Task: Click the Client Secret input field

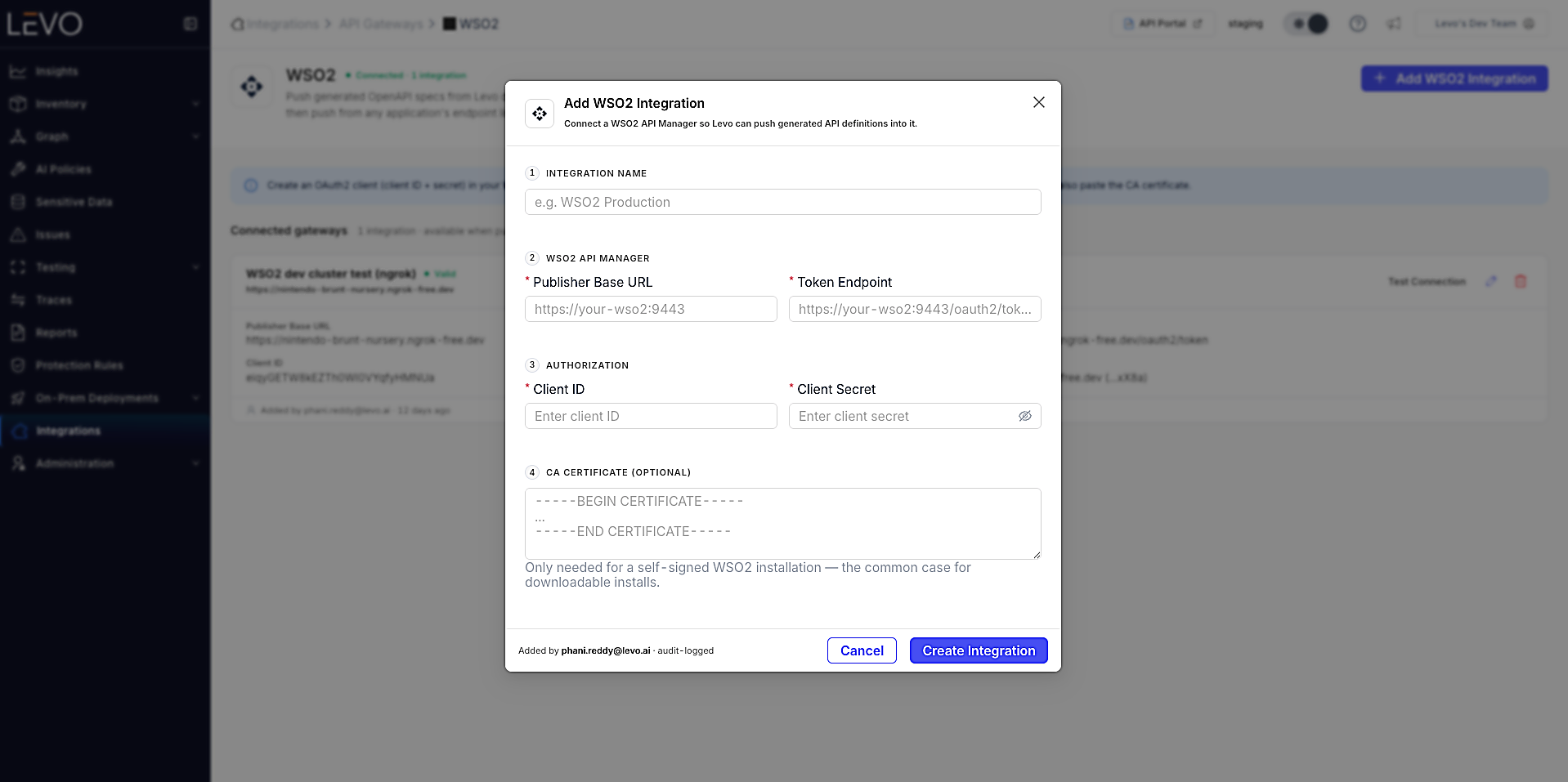Action: click(914, 416)
